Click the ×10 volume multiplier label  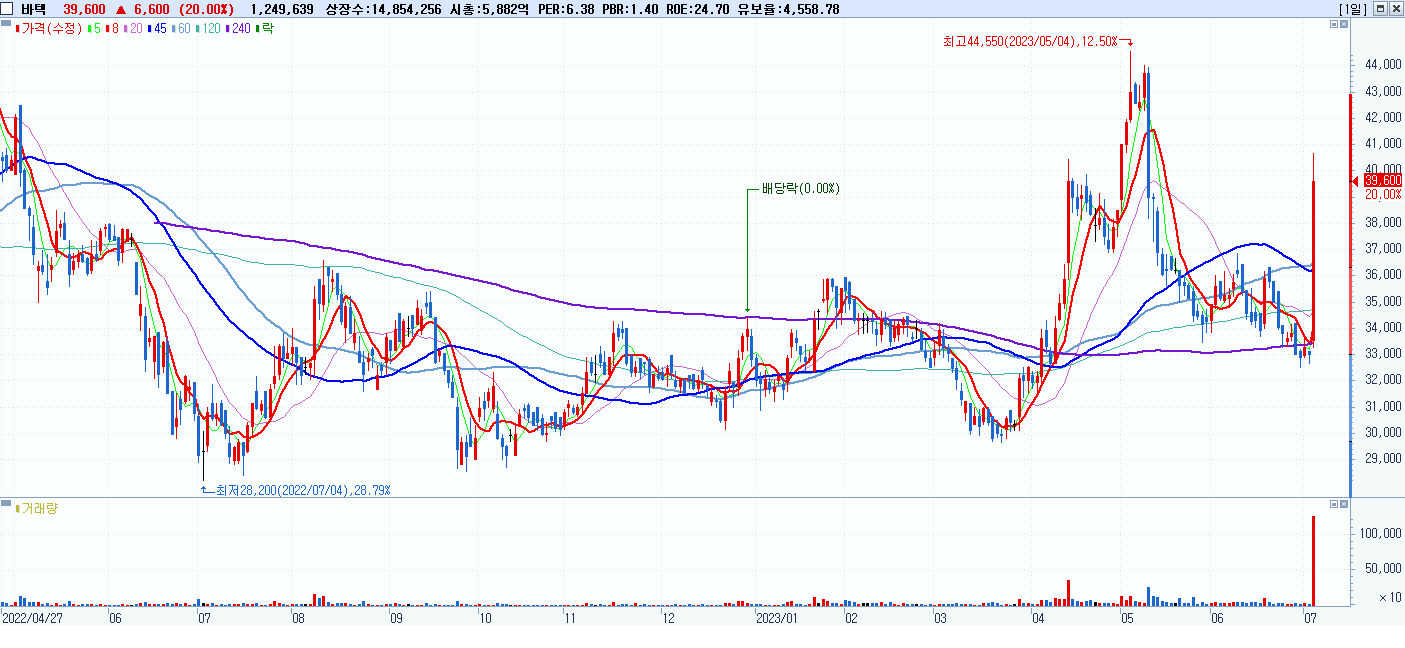point(1389,597)
